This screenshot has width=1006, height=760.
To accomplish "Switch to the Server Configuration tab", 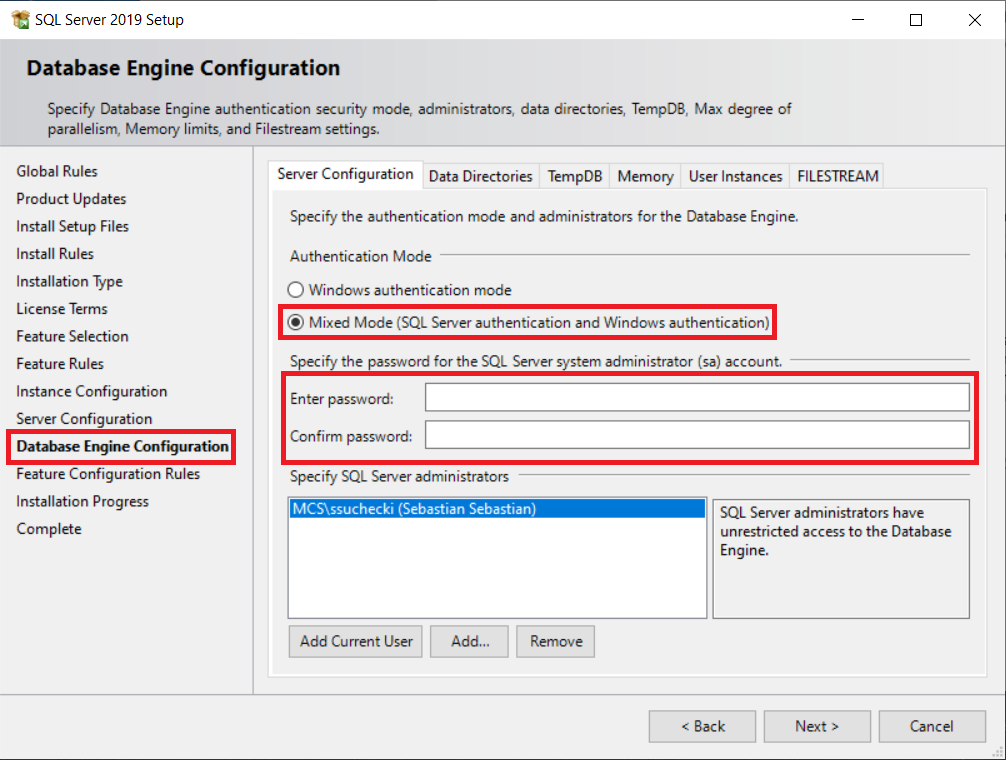I will click(345, 174).
